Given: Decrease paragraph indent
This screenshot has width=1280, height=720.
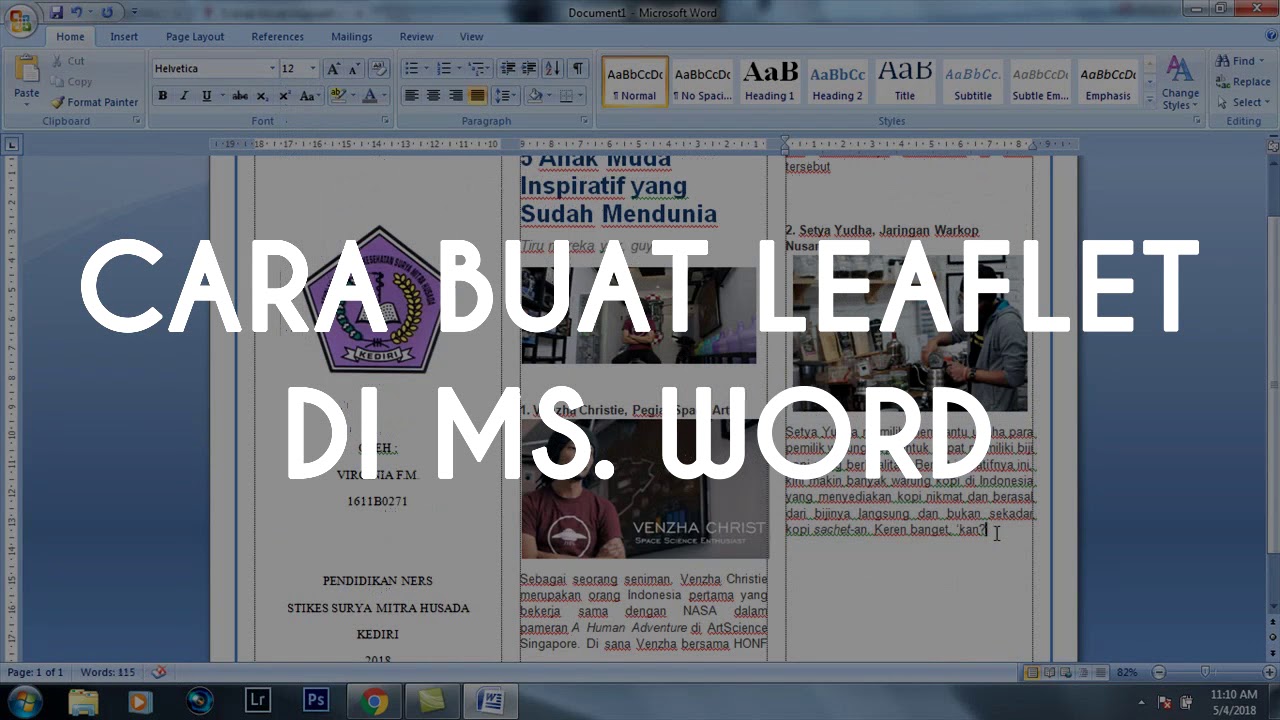Looking at the screenshot, I should (508, 69).
